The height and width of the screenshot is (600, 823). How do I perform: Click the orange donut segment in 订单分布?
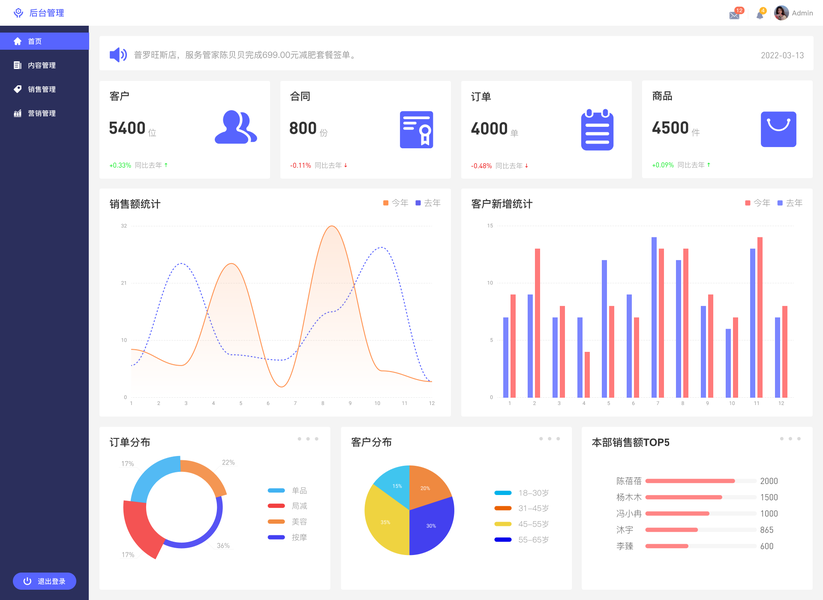click(x=206, y=475)
